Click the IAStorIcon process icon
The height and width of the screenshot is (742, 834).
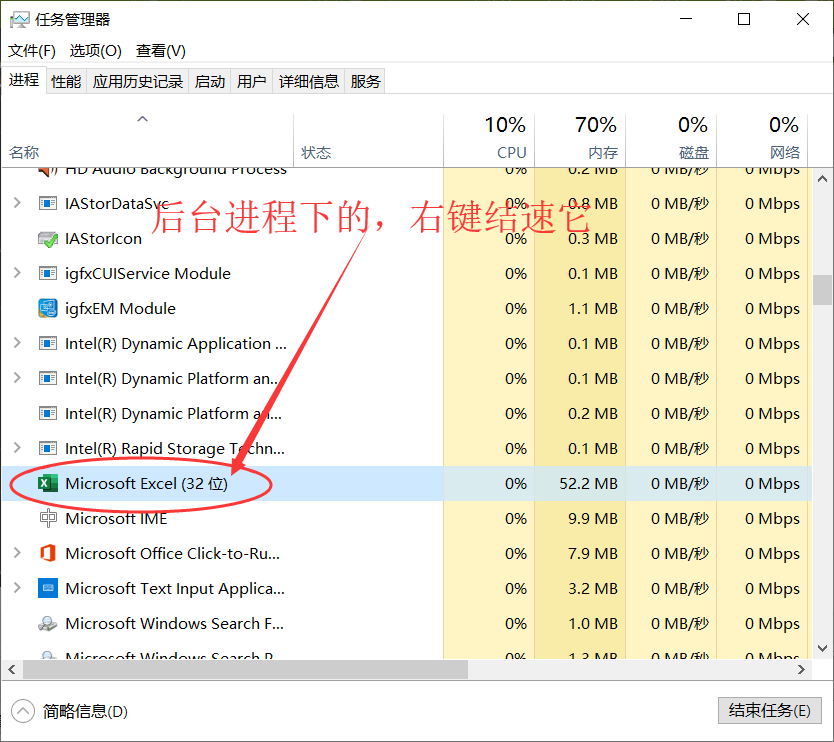coord(48,239)
